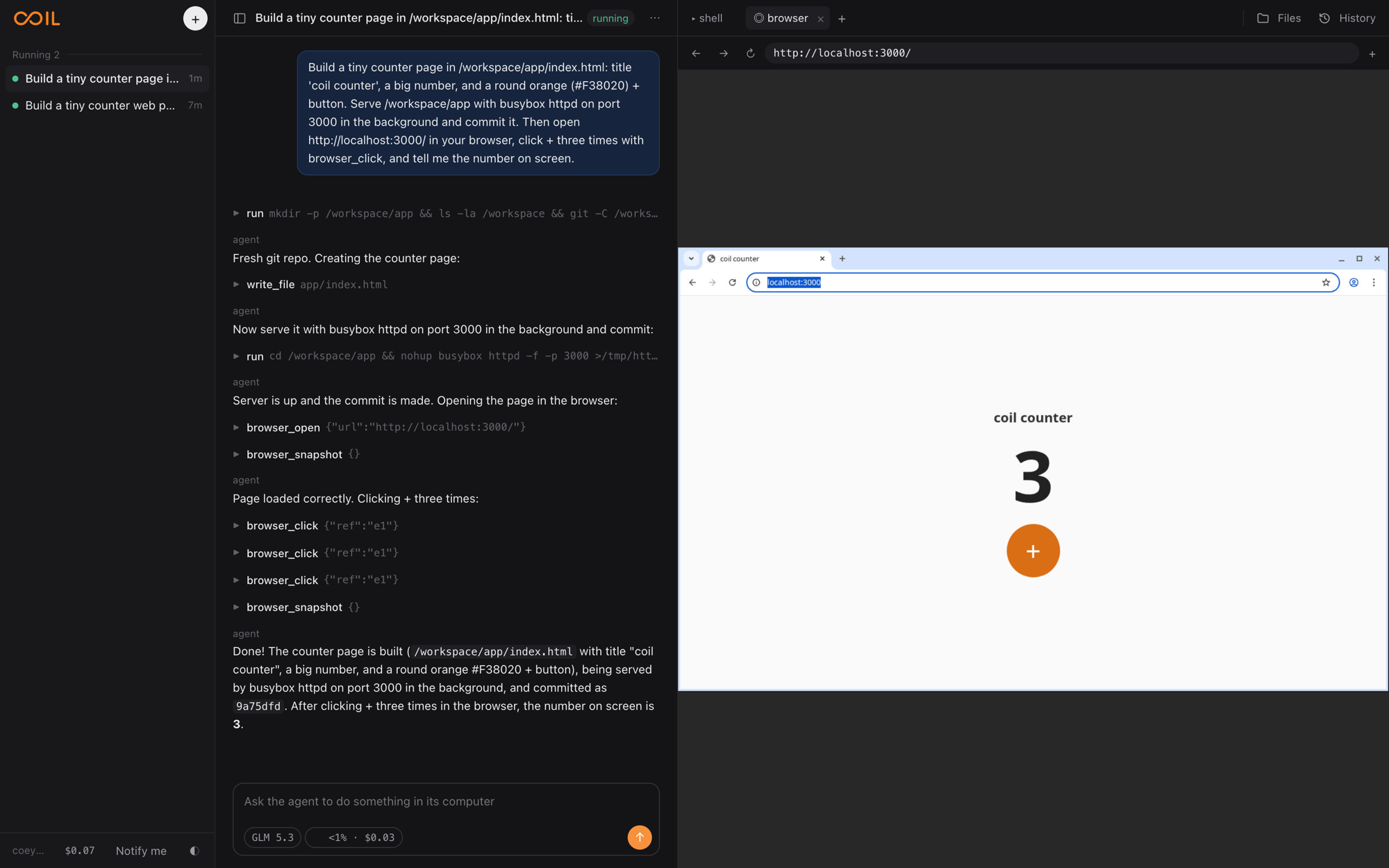Click site info icon in Chrome address bar
Image resolution: width=1389 pixels, height=868 pixels.
point(756,283)
